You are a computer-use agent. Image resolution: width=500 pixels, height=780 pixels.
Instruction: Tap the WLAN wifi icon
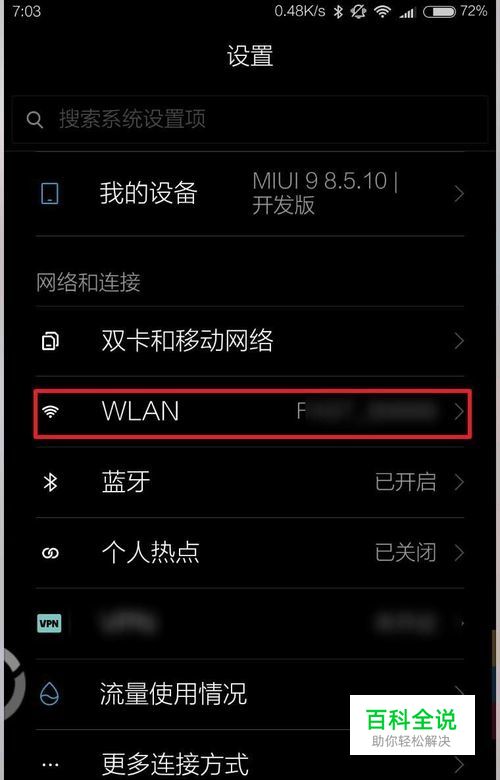click(x=50, y=412)
